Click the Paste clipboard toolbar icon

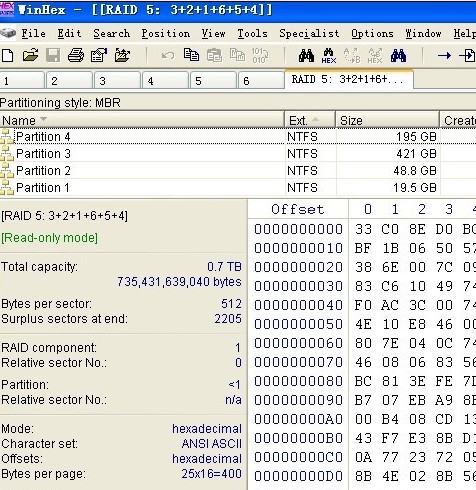(x=214, y=55)
